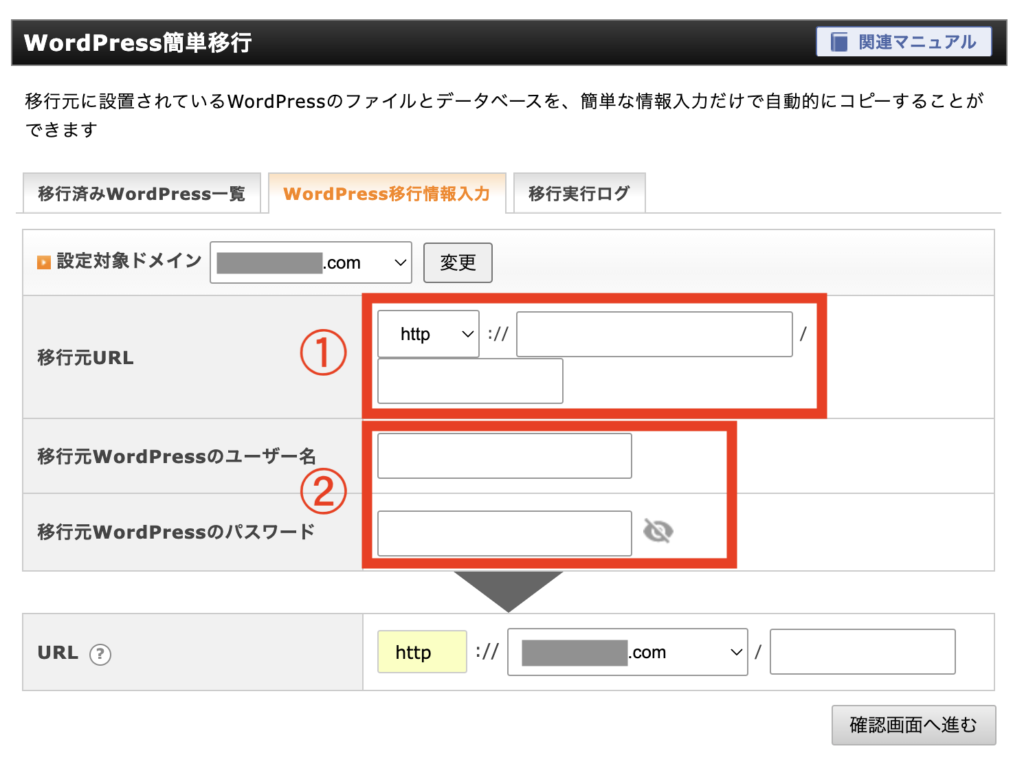Click the 移行元URL label
This screenshot has height=764, width=1024.
[86, 358]
